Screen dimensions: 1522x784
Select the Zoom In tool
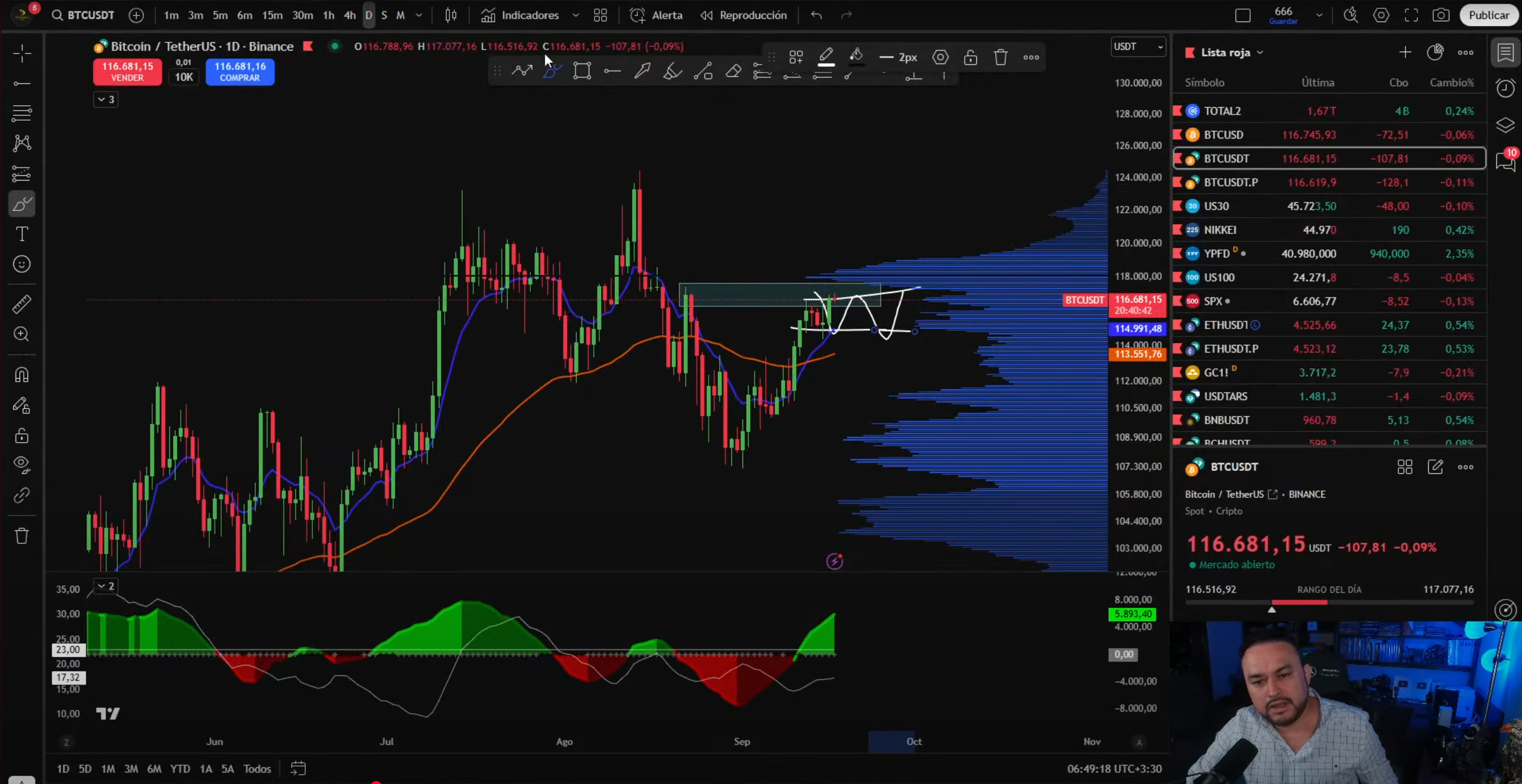[x=22, y=334]
